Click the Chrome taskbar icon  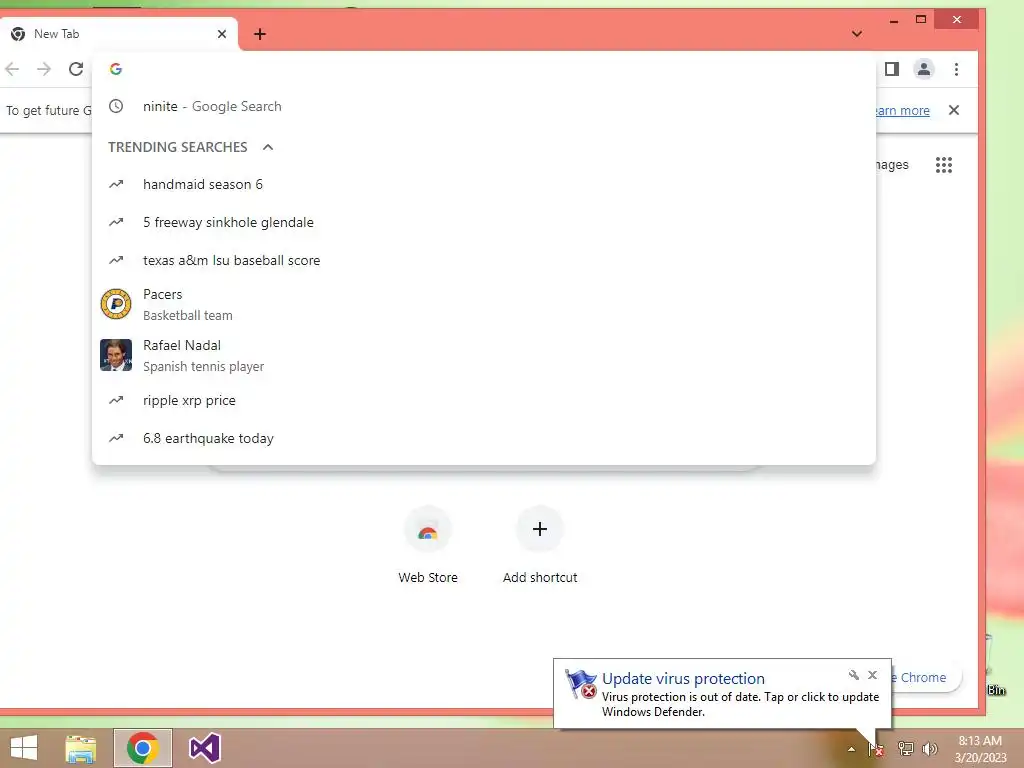coord(143,748)
